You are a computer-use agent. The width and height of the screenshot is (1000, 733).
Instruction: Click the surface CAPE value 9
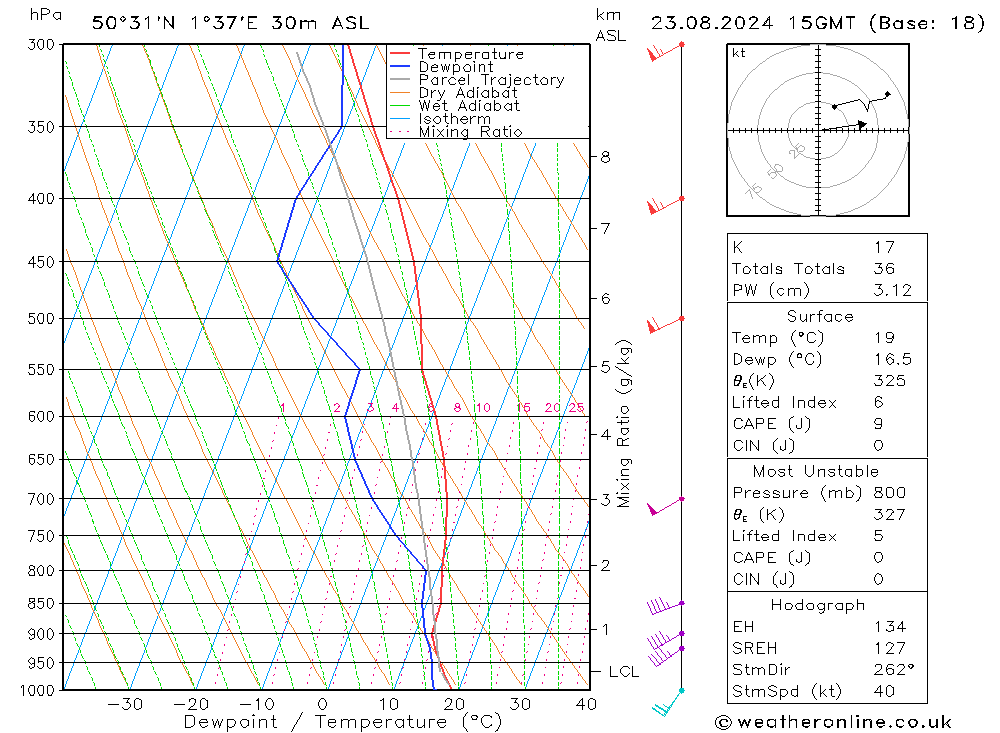(878, 424)
